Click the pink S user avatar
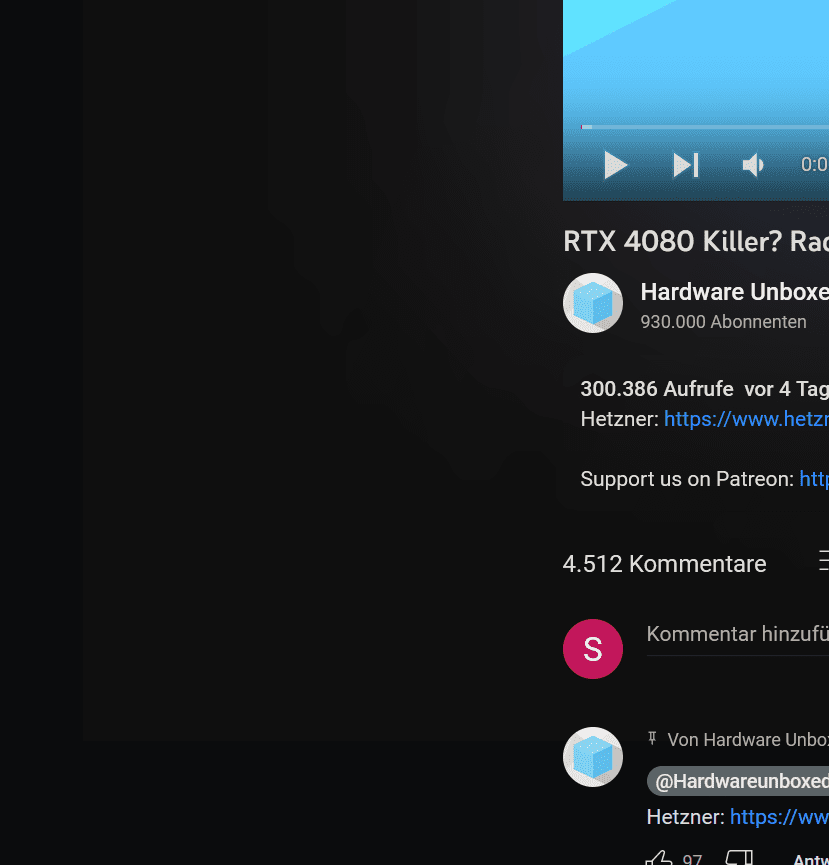Viewport: 829px width, 865px height. pos(593,649)
